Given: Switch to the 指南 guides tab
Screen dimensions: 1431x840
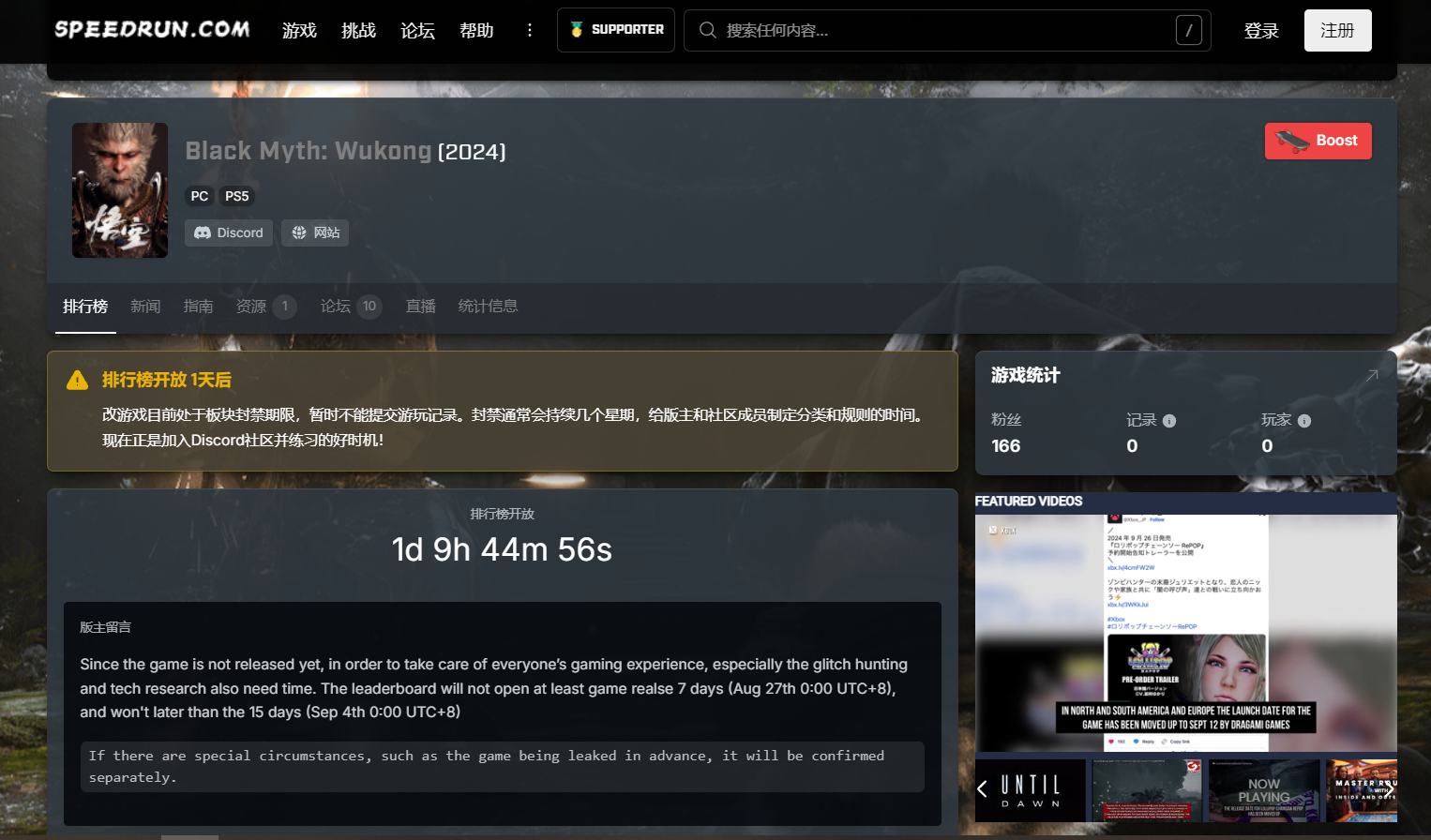Looking at the screenshot, I should point(198,307).
